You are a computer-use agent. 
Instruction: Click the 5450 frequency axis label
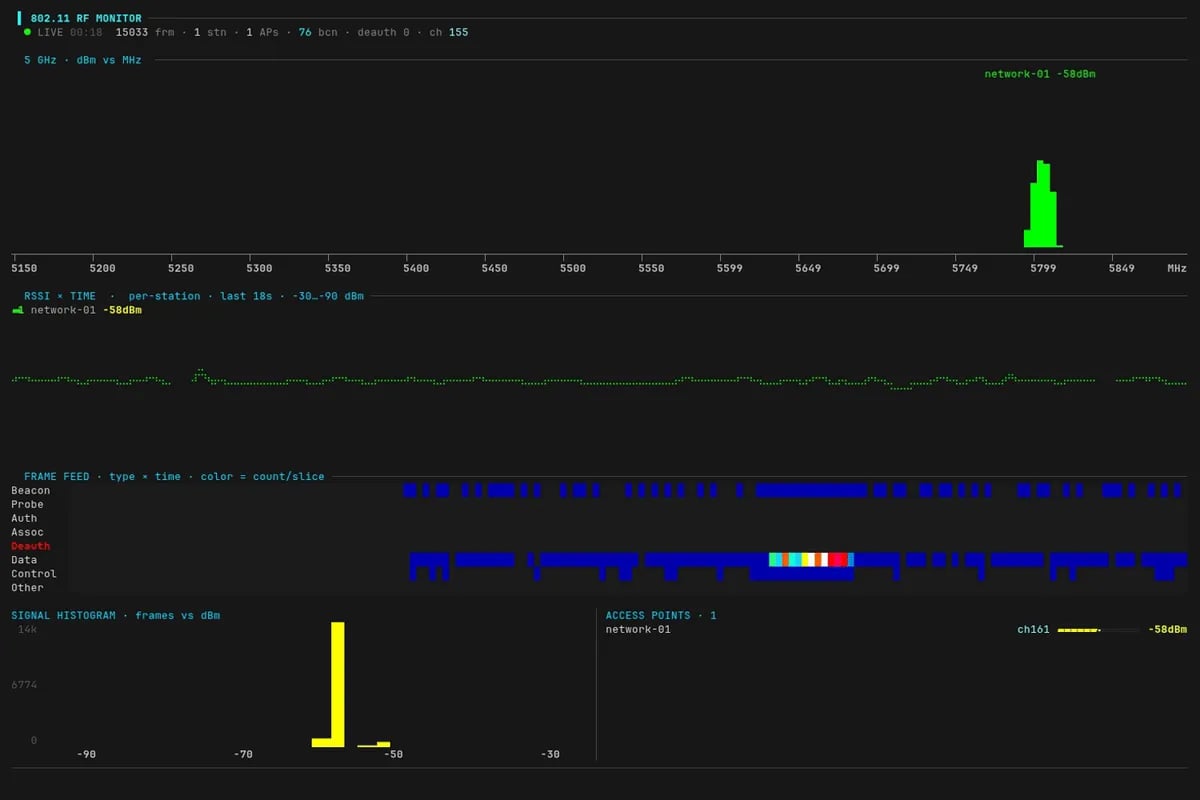(x=495, y=268)
